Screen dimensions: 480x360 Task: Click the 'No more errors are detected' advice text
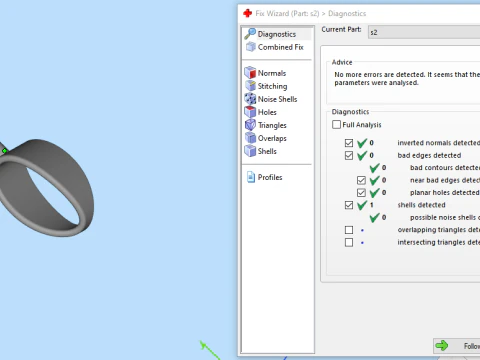(x=407, y=78)
